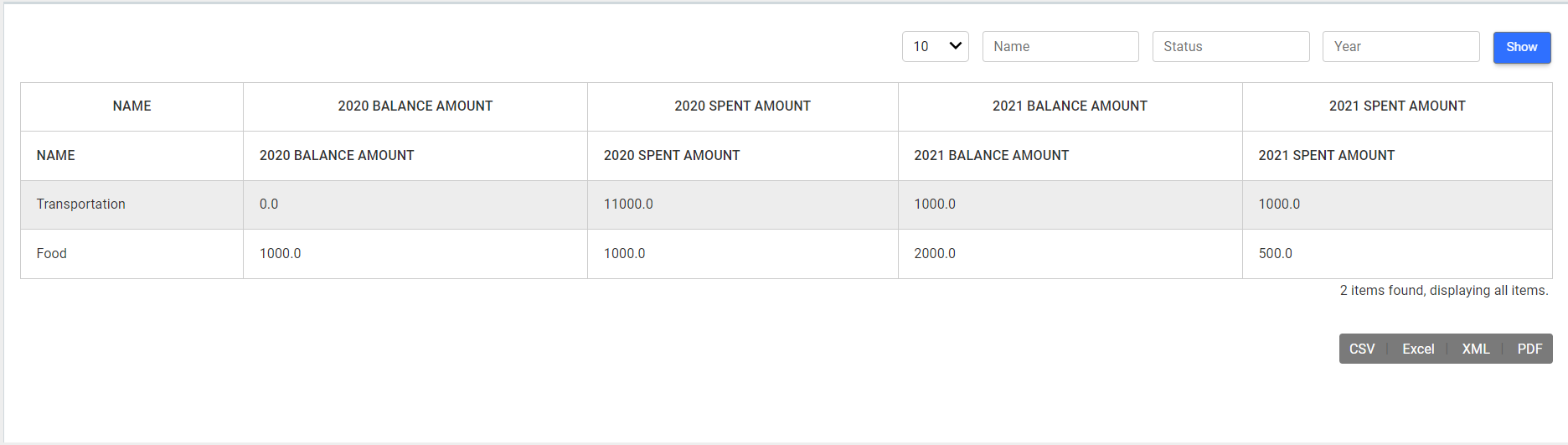Click the Status filter input field
Viewport: 1568px width, 445px height.
[x=1230, y=46]
